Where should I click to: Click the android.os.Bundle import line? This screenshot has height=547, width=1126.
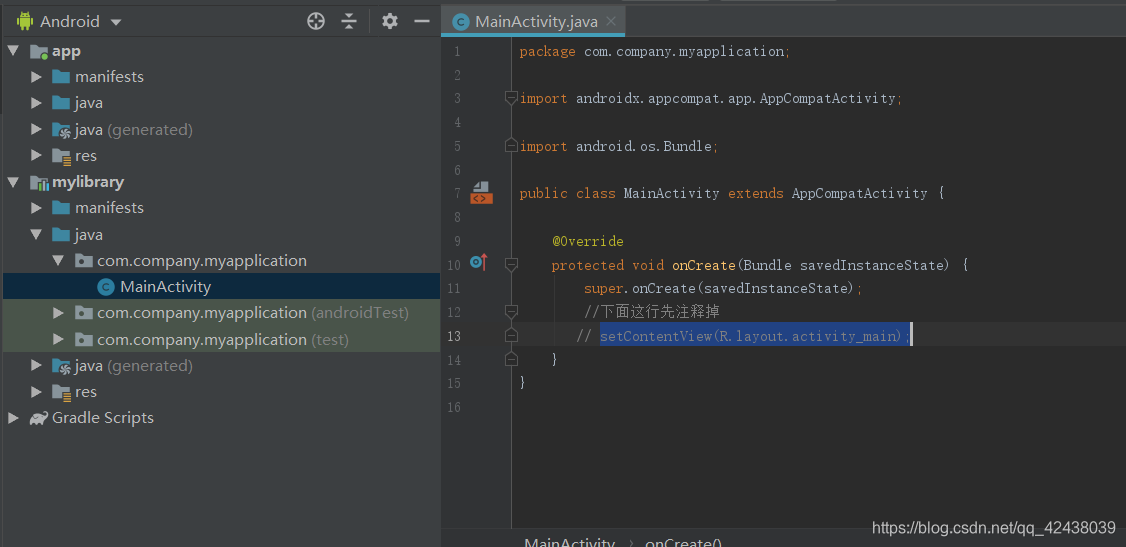[618, 146]
